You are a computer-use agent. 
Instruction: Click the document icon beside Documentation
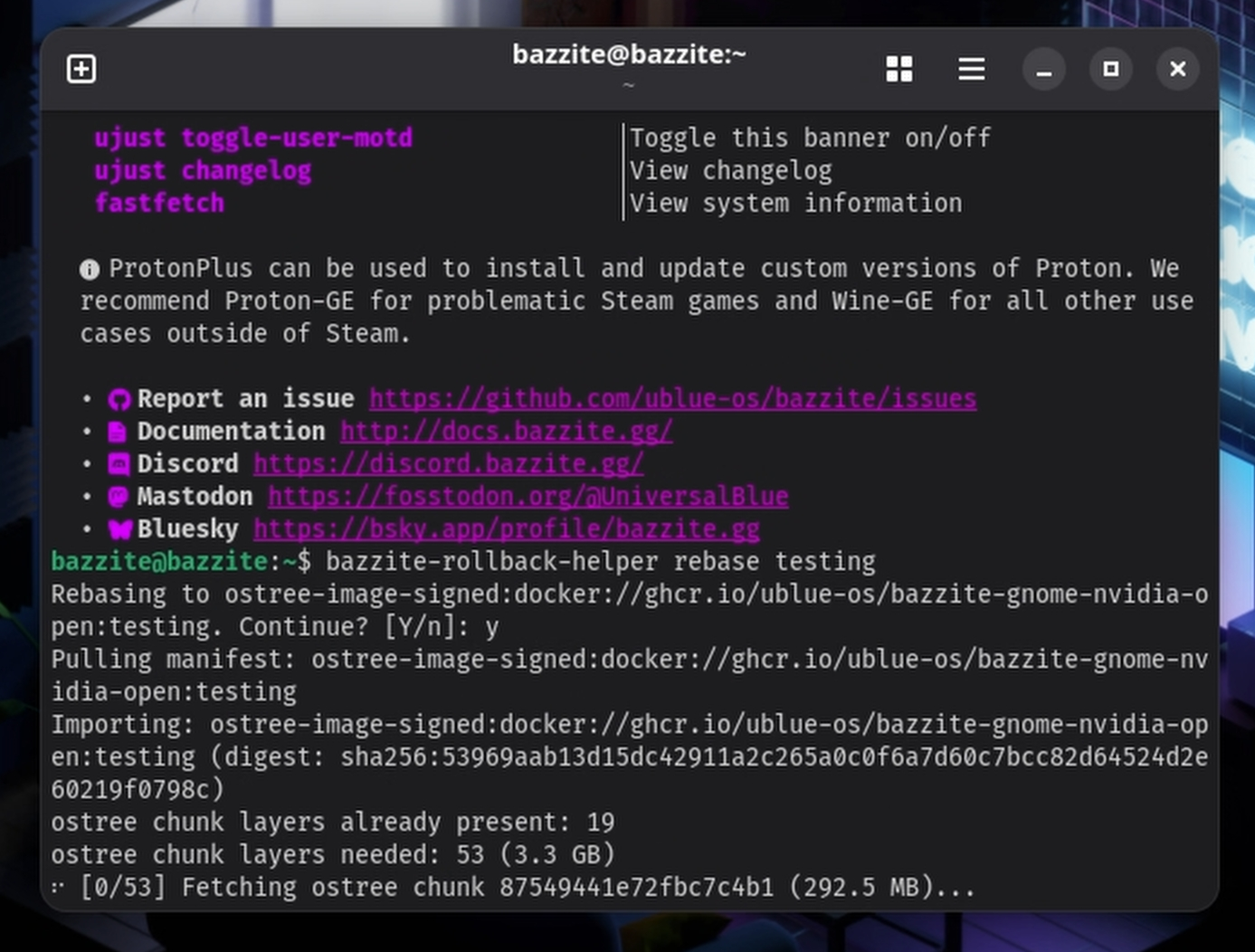click(x=118, y=433)
